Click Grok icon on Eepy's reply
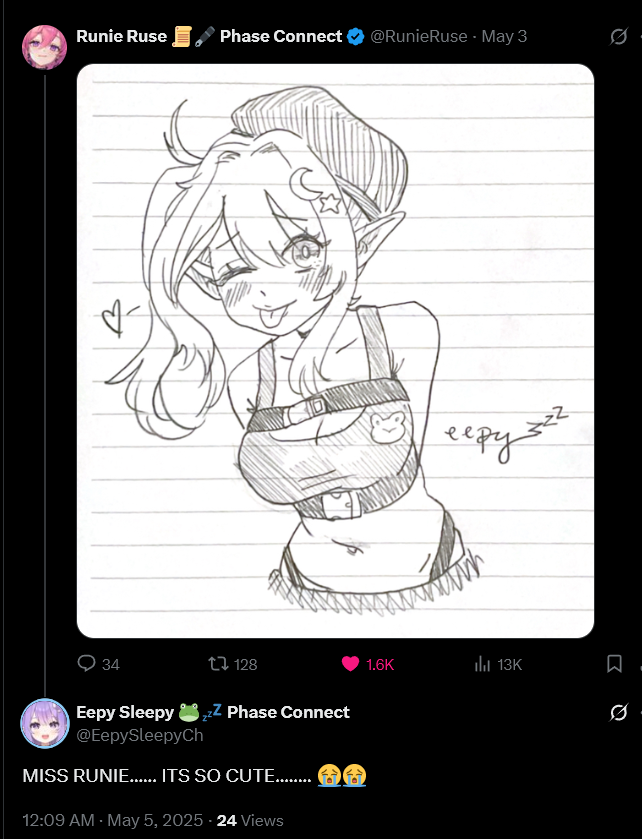The width and height of the screenshot is (642, 839). click(x=618, y=713)
